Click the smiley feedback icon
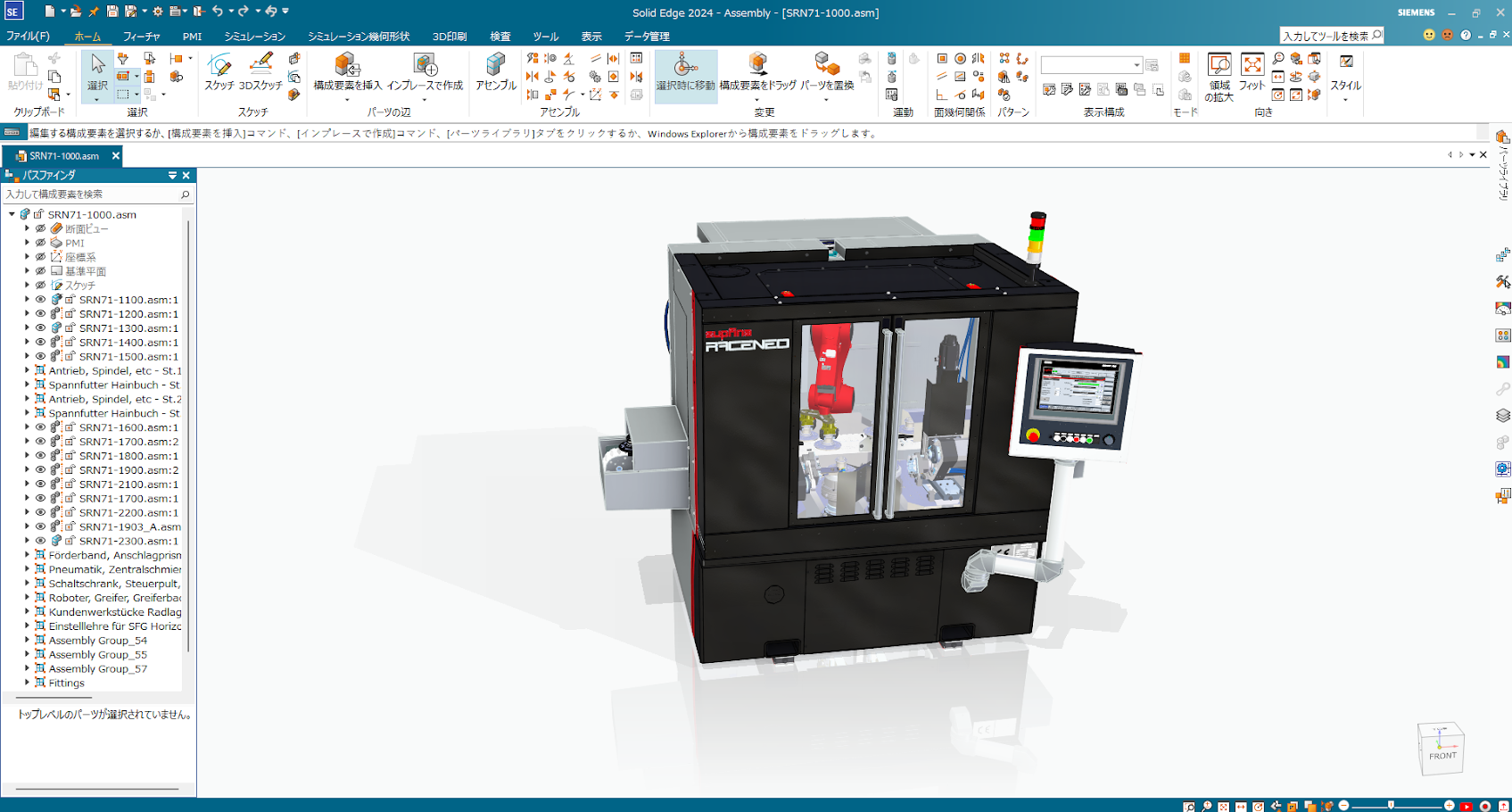Image resolution: width=1512 pixels, height=812 pixels. point(1430,35)
